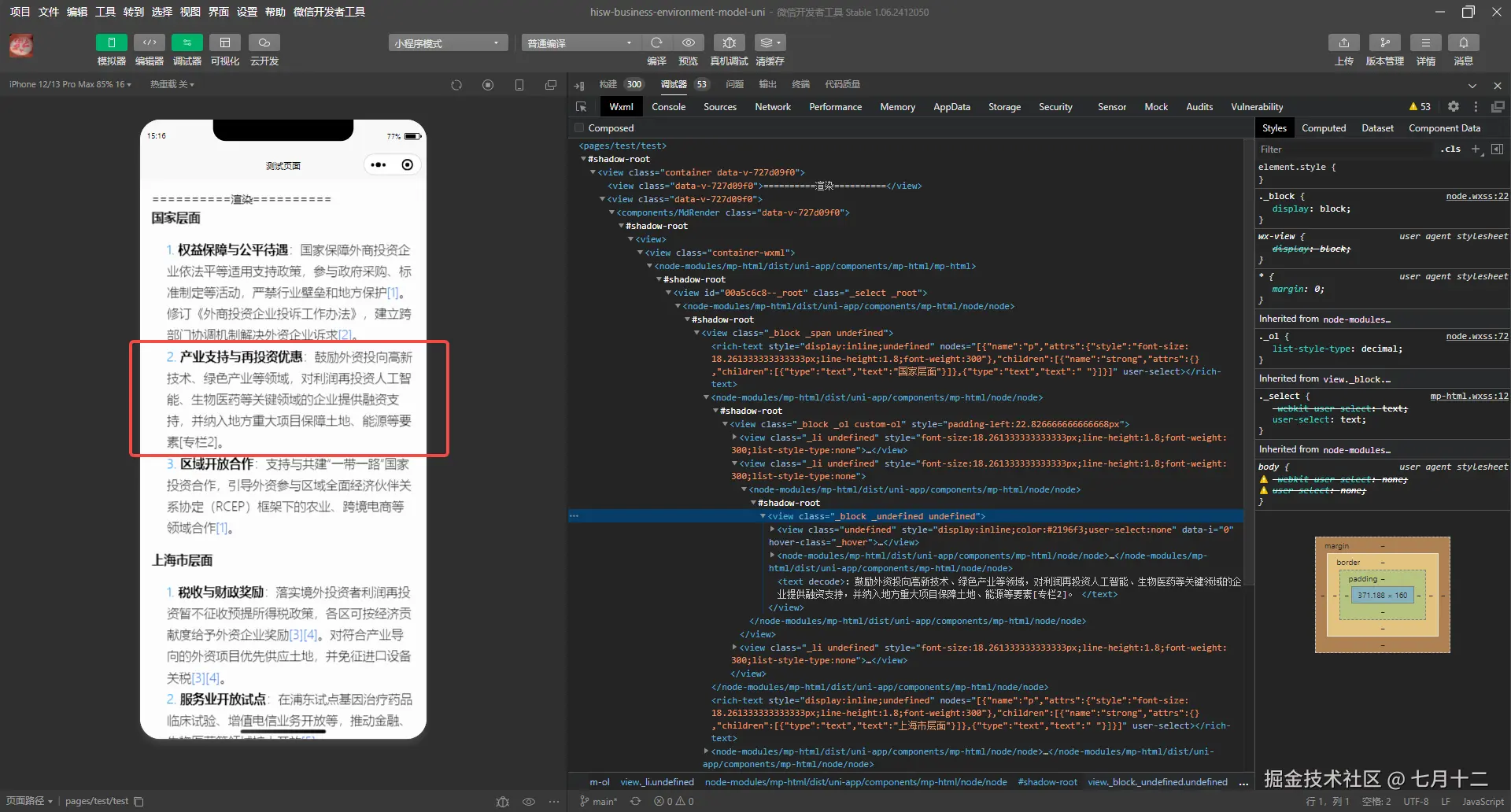This screenshot has height=812, width=1511.
Task: Toggle the debugger (调试器) panel button
Action: (x=187, y=42)
